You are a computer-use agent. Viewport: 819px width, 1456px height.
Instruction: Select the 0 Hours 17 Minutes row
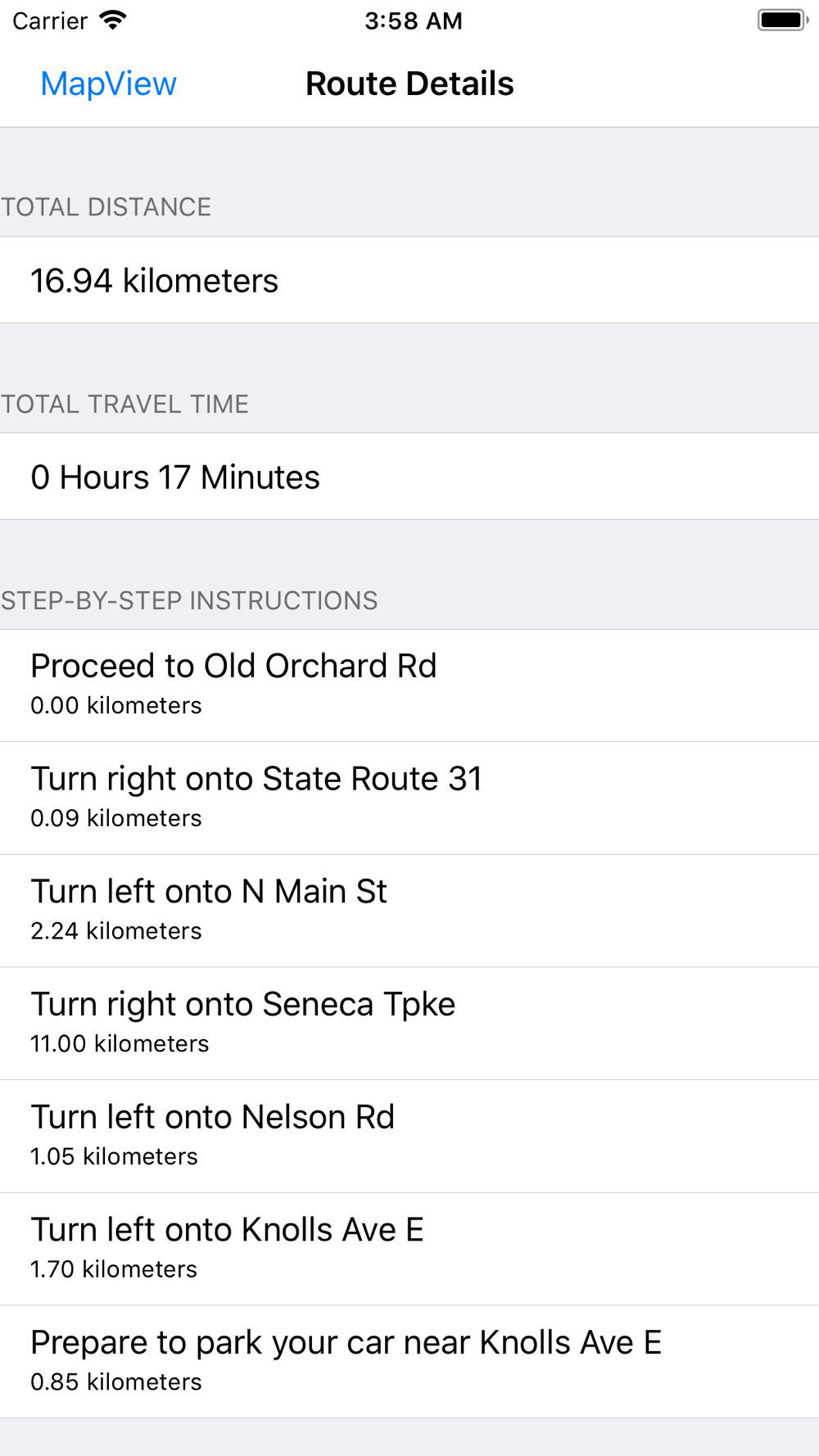pyautogui.click(x=409, y=477)
